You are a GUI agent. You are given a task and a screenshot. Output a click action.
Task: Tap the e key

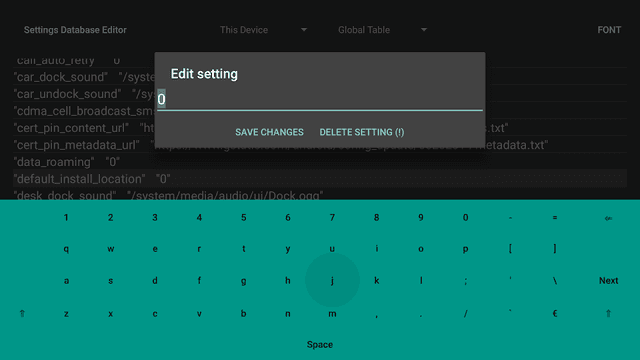tap(155, 249)
